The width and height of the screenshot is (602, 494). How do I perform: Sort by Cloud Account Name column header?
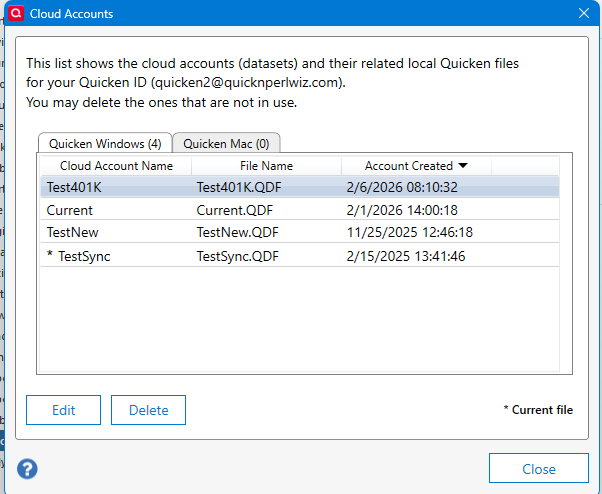point(116,166)
